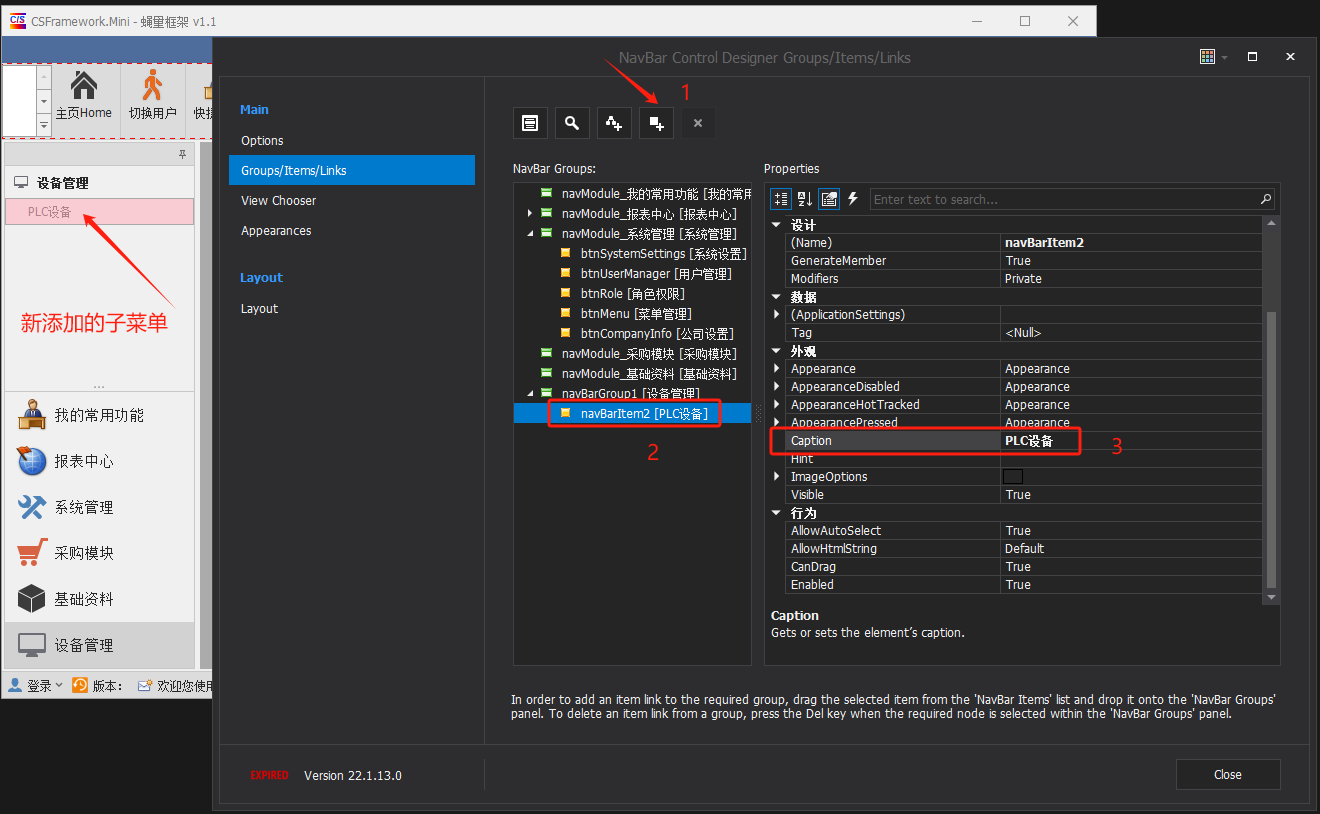This screenshot has width=1320, height=814.
Task: Select btnUserManager [用户管理] item
Action: coord(656,274)
